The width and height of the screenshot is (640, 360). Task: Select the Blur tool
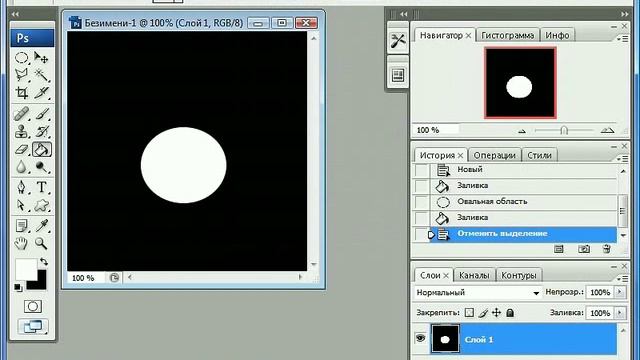pyautogui.click(x=22, y=167)
